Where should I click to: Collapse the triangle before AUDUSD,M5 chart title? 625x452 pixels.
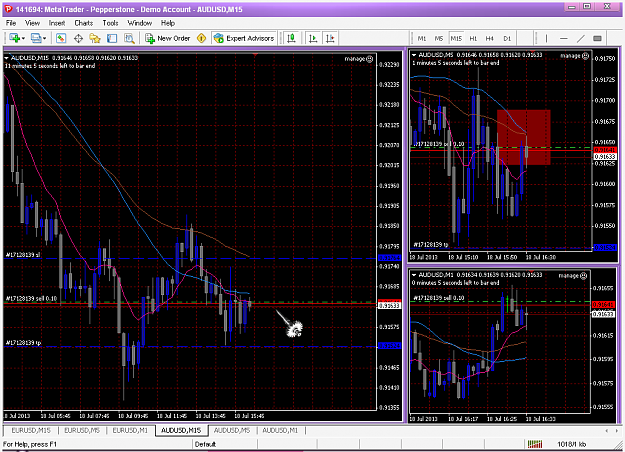tap(414, 55)
